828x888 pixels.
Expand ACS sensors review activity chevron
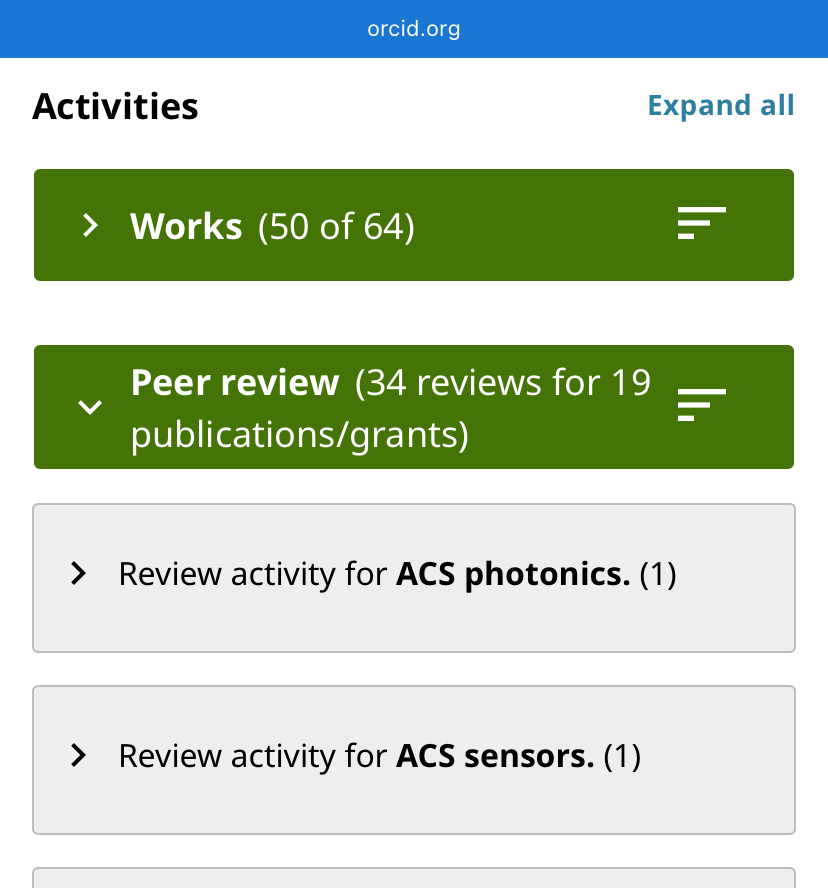(78, 756)
